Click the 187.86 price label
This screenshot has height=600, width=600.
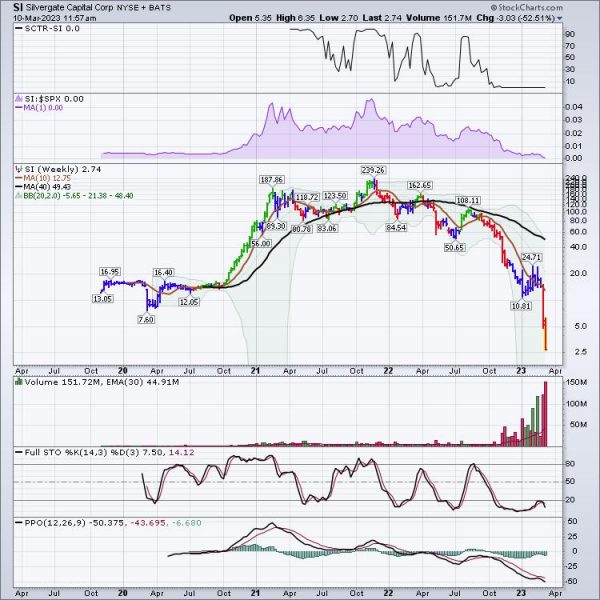(x=271, y=180)
